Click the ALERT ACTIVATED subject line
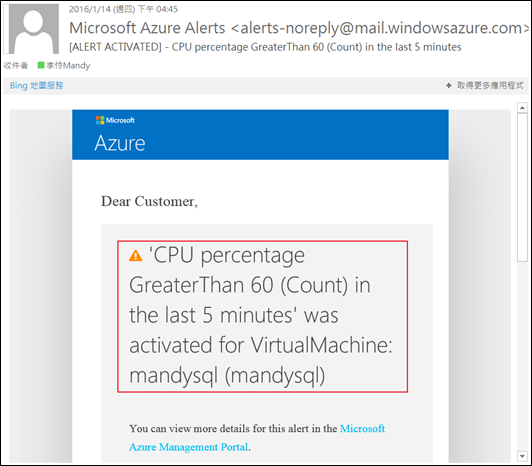532x466 pixels. click(x=265, y=47)
